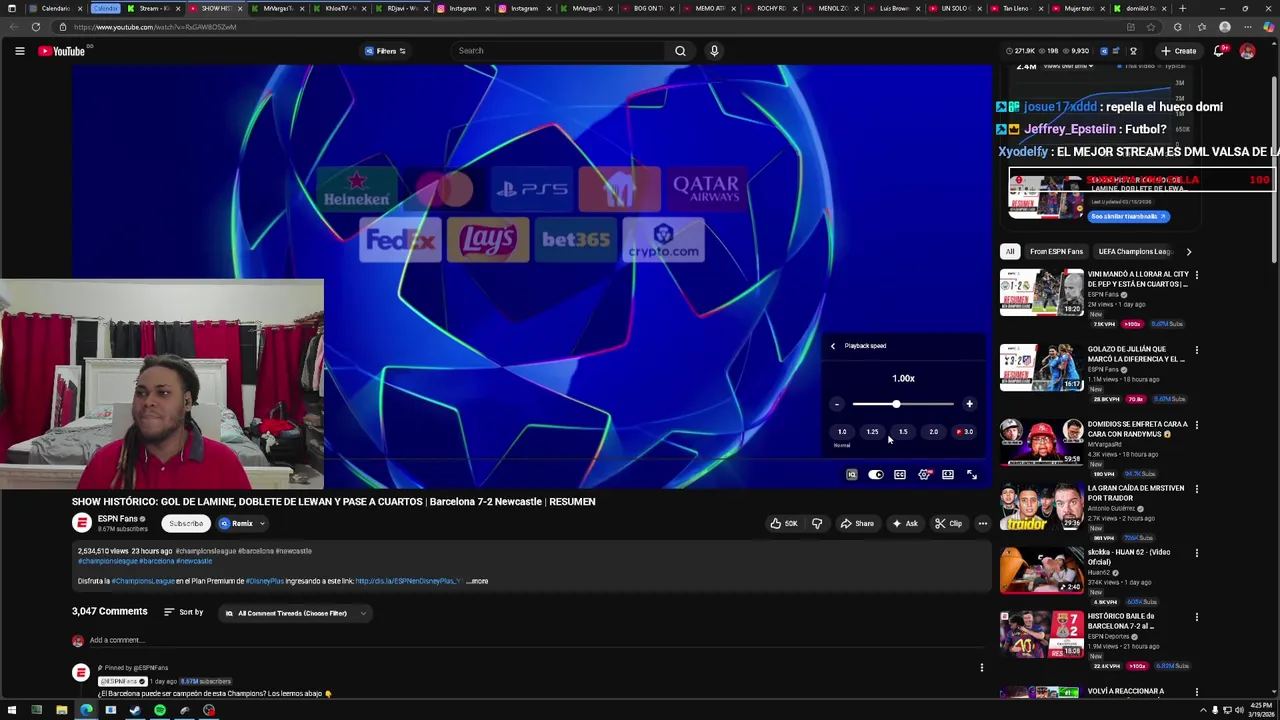Viewport: 1280px width, 720px height.
Task: Open the player settings gear
Action: (x=924, y=475)
